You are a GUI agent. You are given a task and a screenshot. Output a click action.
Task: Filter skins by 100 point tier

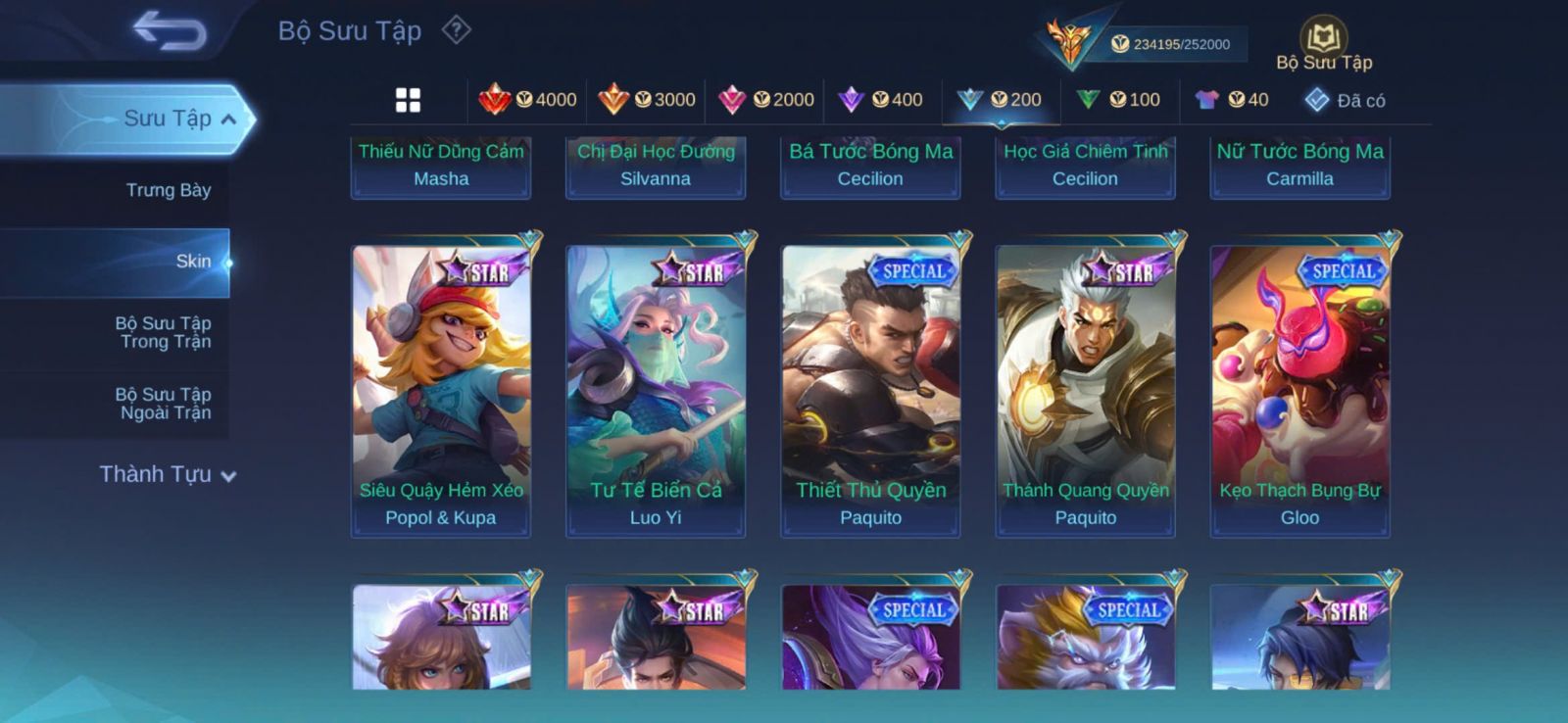(x=1118, y=99)
